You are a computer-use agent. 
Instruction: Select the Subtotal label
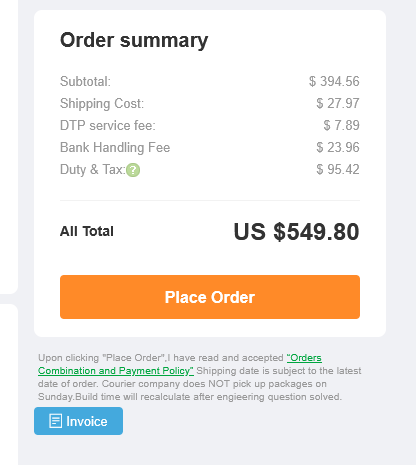click(85, 81)
